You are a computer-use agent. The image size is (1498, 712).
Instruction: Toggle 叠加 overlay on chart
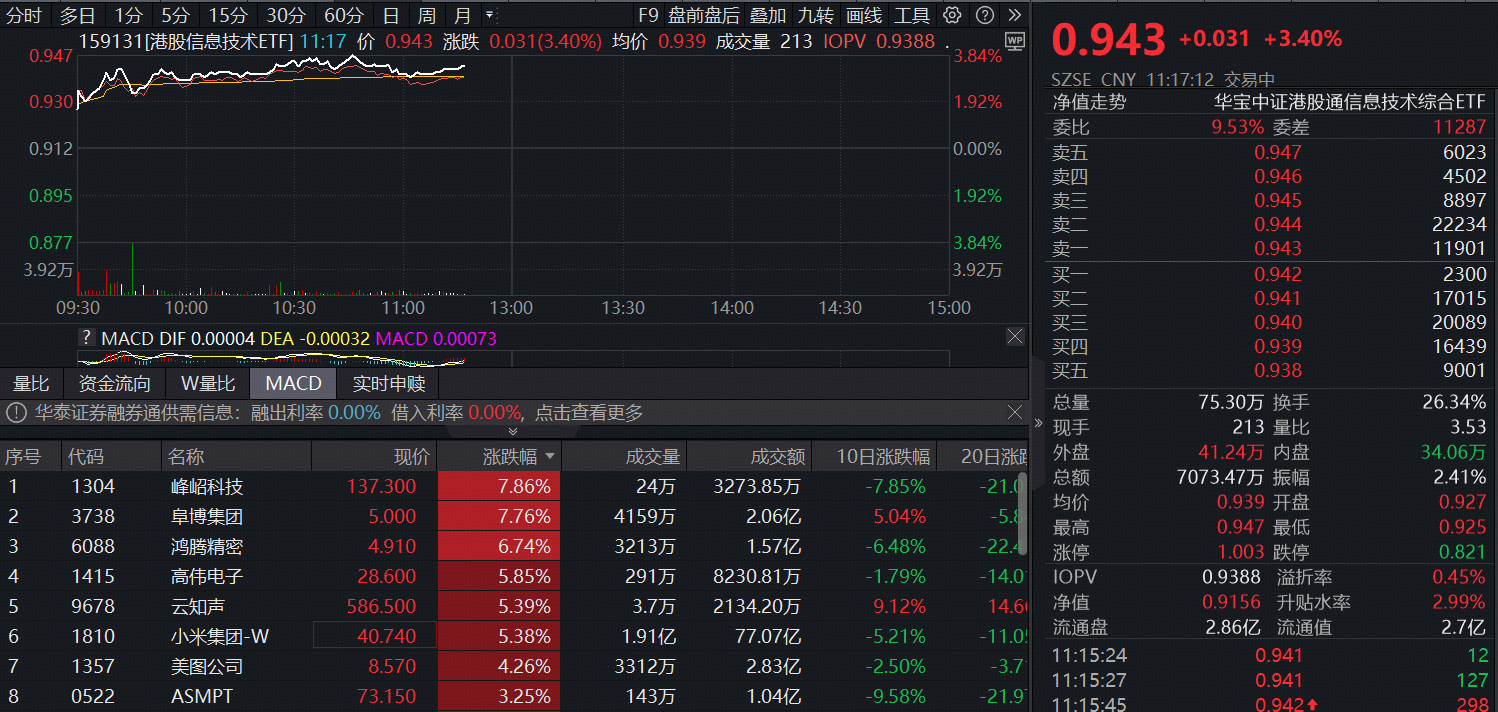[x=768, y=15]
